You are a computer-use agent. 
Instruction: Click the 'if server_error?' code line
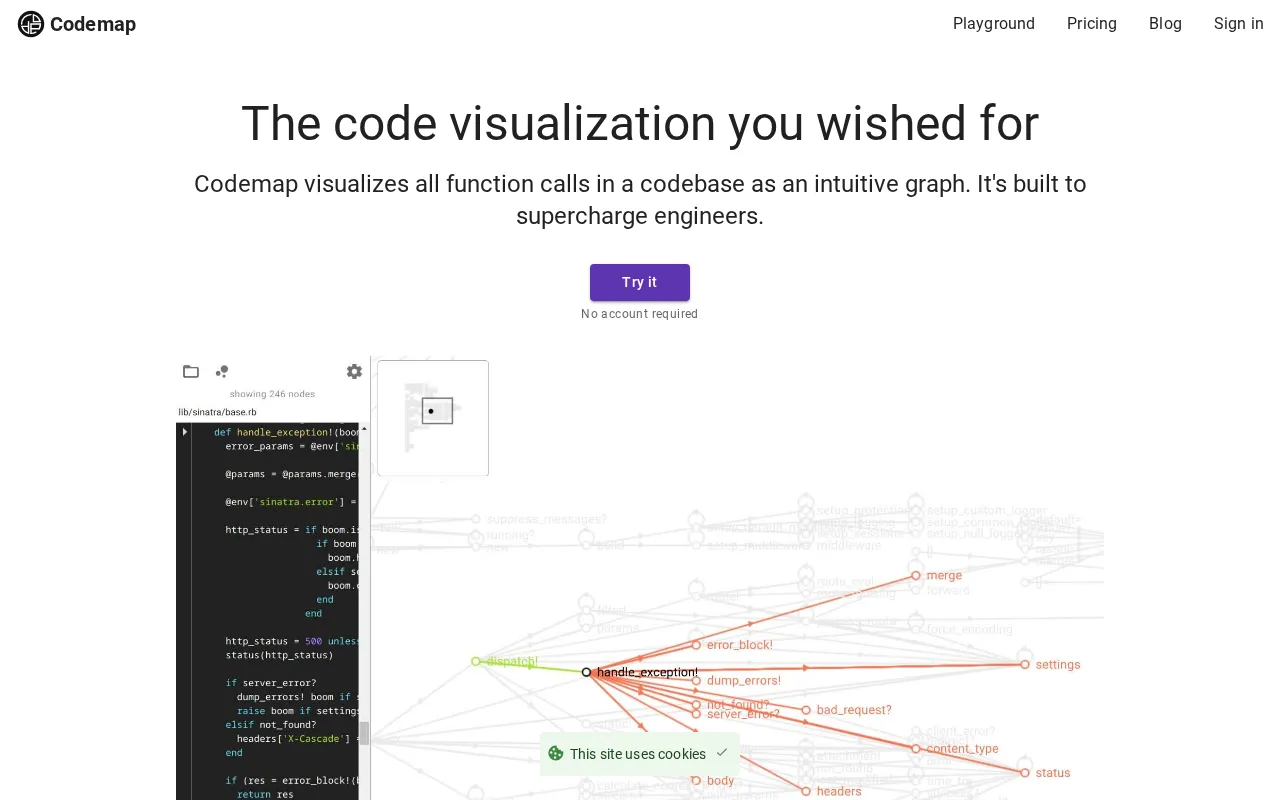coord(271,683)
